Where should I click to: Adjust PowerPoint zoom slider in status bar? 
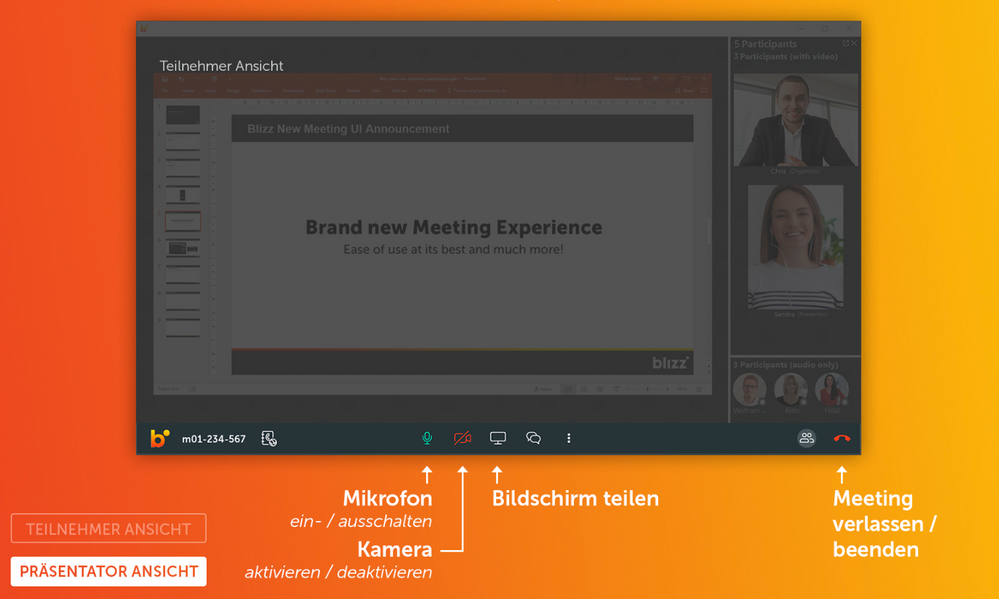tap(647, 389)
